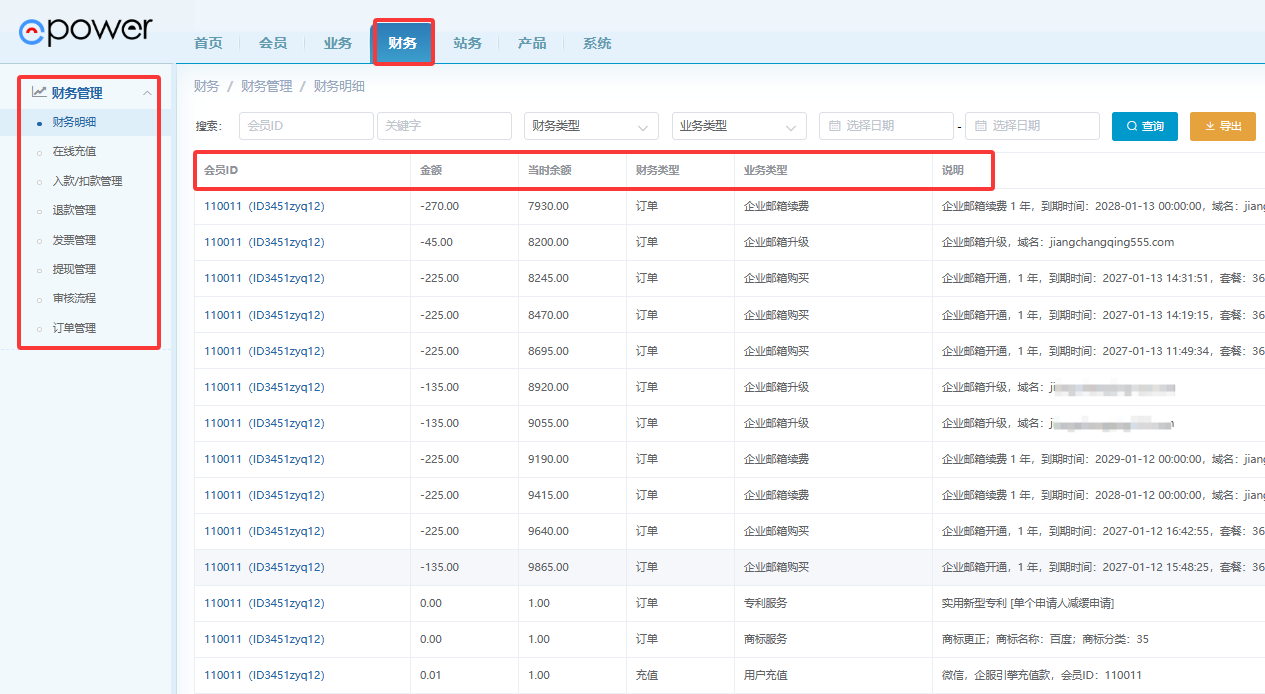Switch to the 业务 top tab
The width and height of the screenshot is (1265, 694).
(x=338, y=43)
